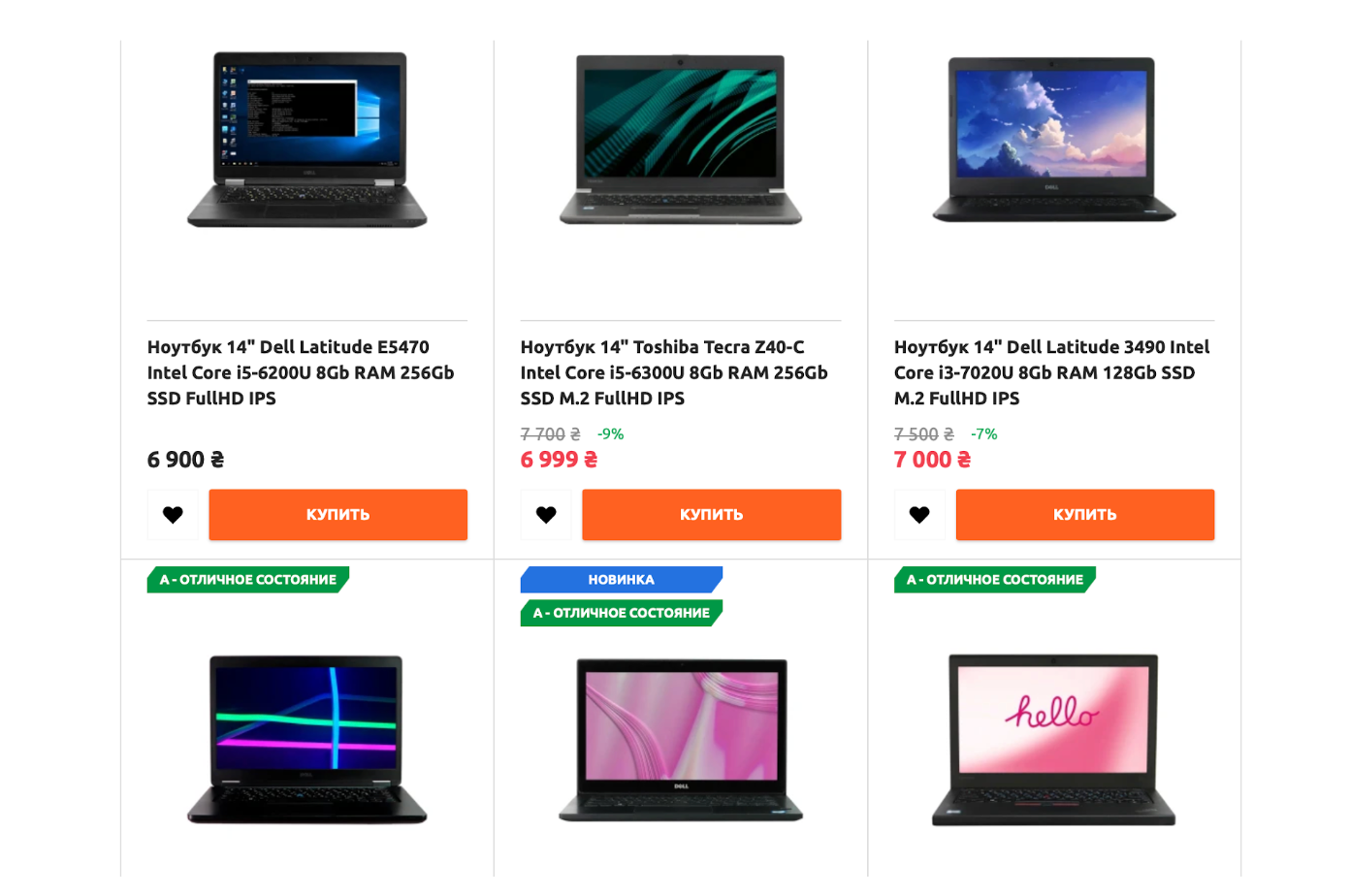This screenshot has height=896, width=1350.
Task: Open Dell laptop image with pink wallpaper
Action: click(x=681, y=740)
